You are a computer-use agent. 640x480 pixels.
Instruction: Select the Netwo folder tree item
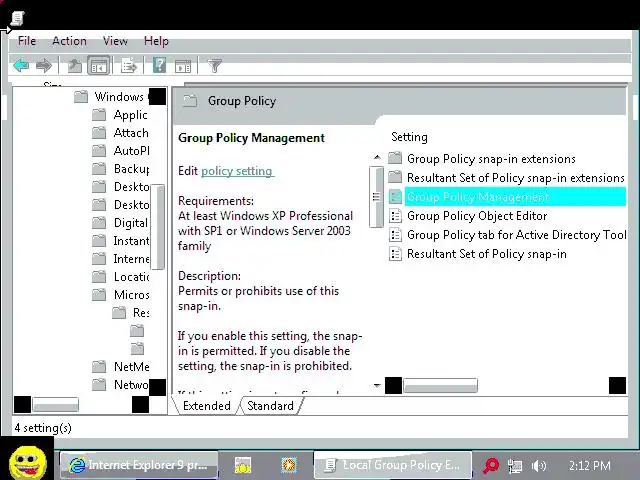121,384
